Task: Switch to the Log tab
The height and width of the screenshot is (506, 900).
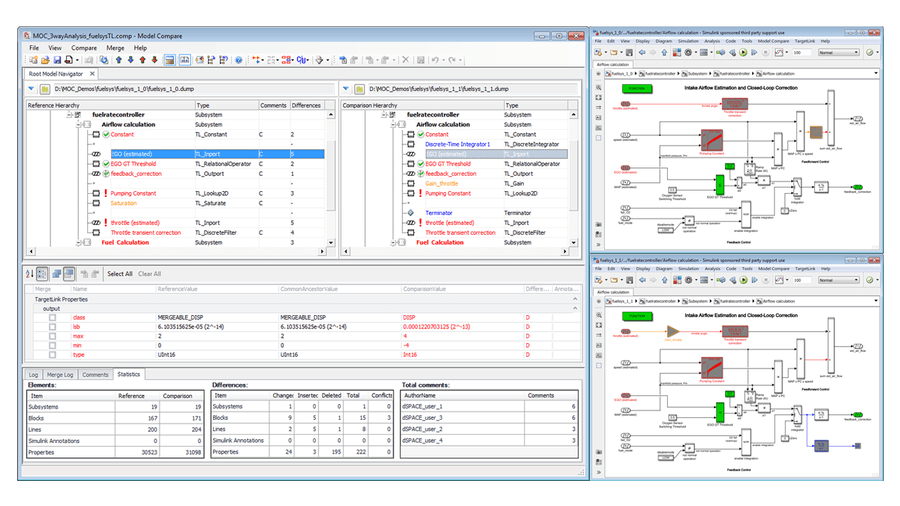Action: [x=33, y=375]
